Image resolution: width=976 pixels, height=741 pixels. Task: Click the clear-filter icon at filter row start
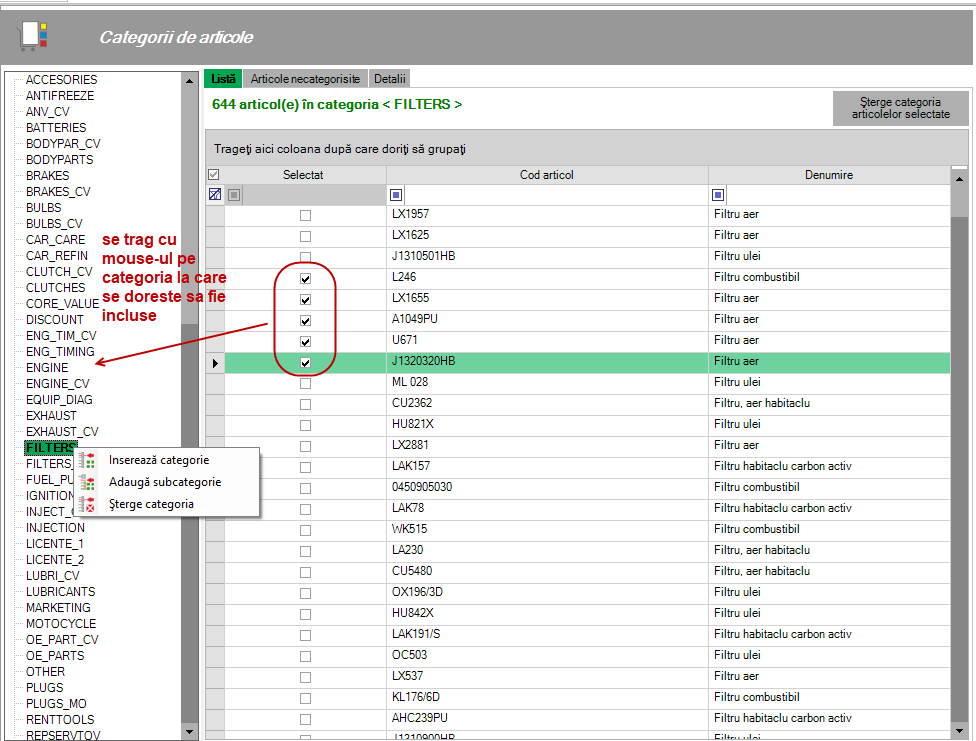[x=215, y=195]
